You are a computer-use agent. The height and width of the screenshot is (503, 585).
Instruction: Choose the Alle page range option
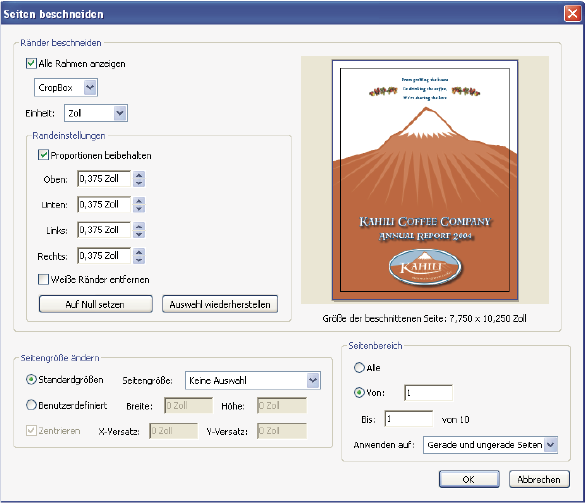[x=359, y=368]
